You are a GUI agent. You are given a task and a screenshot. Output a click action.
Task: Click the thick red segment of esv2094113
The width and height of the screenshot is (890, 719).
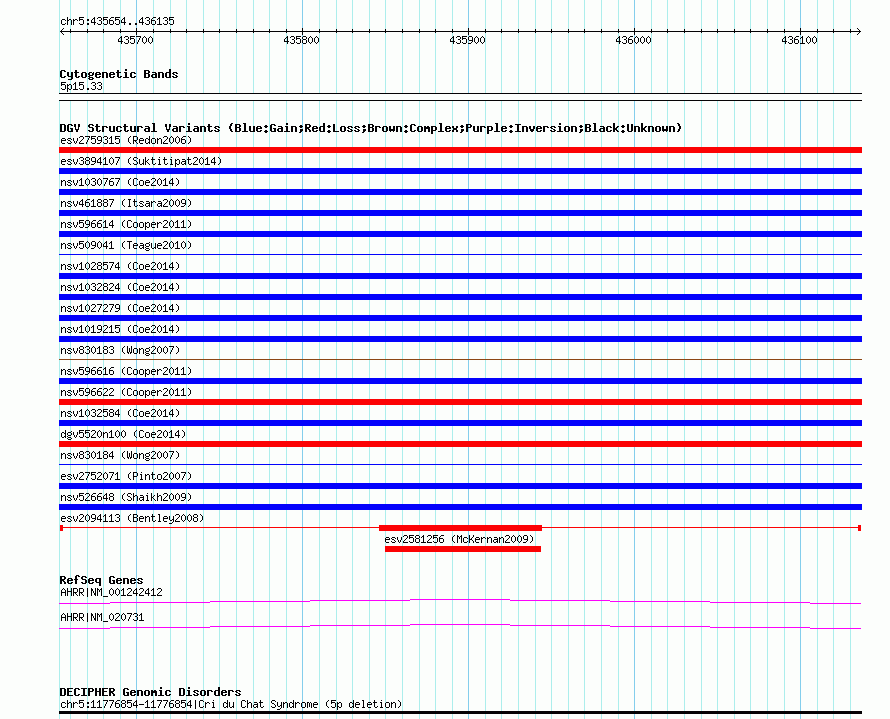460,528
